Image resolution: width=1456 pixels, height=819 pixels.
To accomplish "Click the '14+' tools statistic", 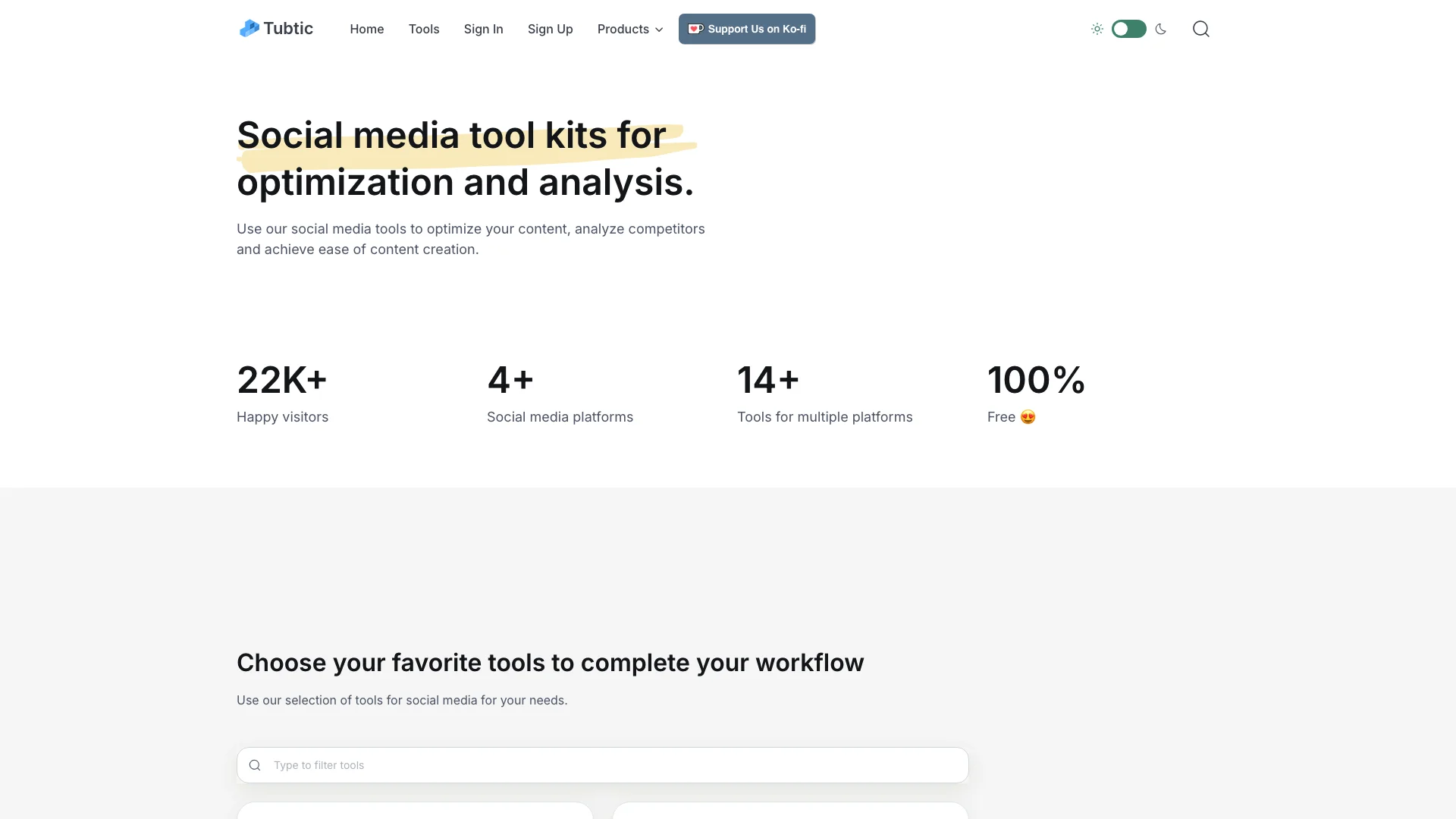I will tap(768, 380).
